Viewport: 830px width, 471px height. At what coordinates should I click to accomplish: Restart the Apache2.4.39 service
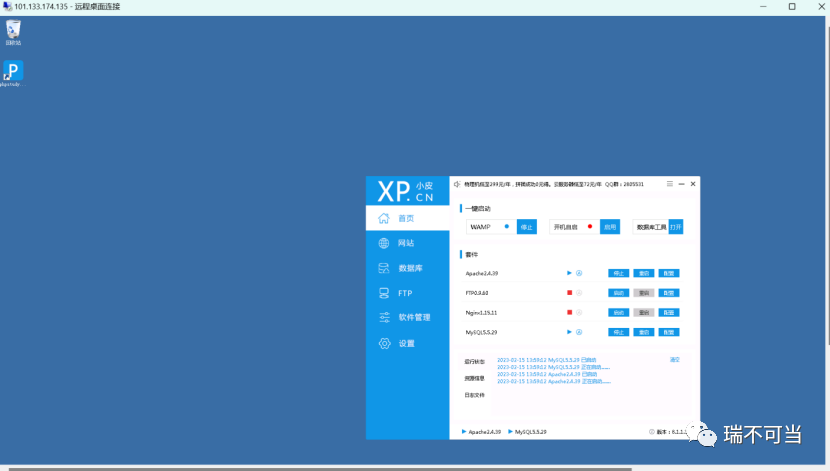tap(644, 273)
